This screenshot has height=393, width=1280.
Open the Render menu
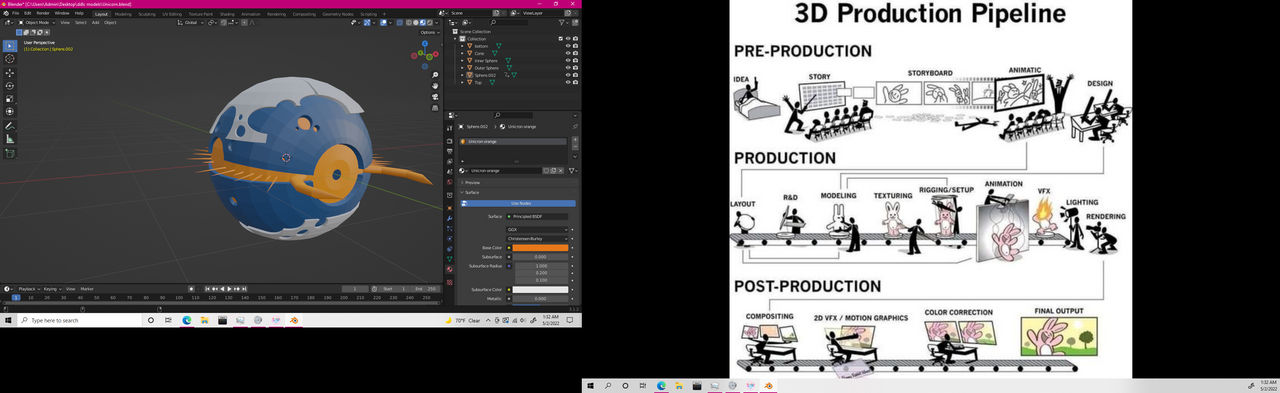point(43,13)
